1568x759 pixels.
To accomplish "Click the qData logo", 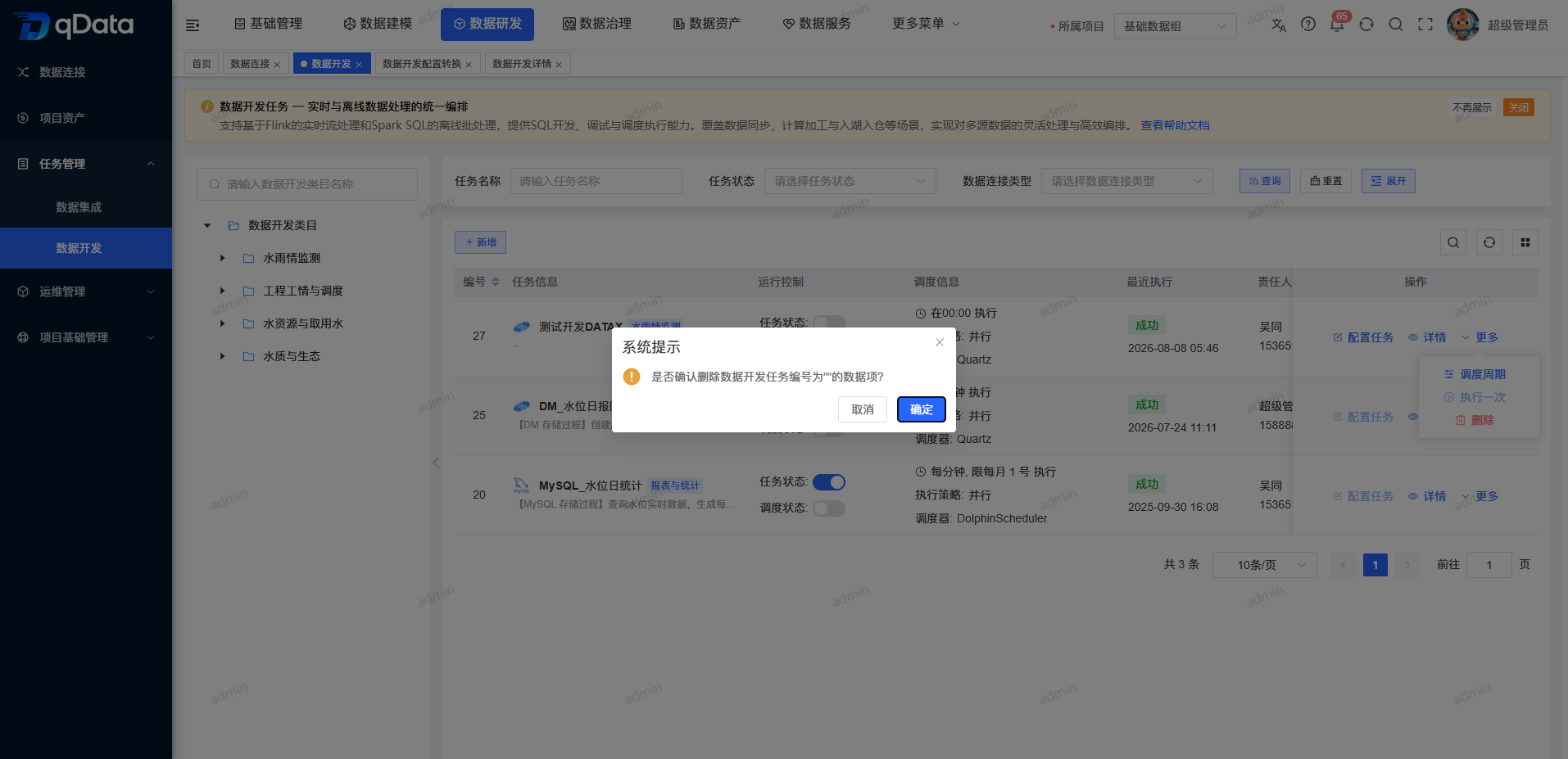I will 74,25.
